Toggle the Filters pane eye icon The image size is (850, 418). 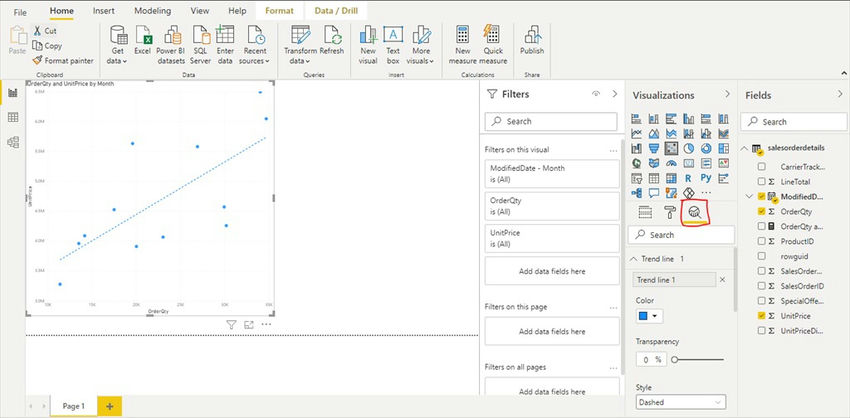click(596, 94)
